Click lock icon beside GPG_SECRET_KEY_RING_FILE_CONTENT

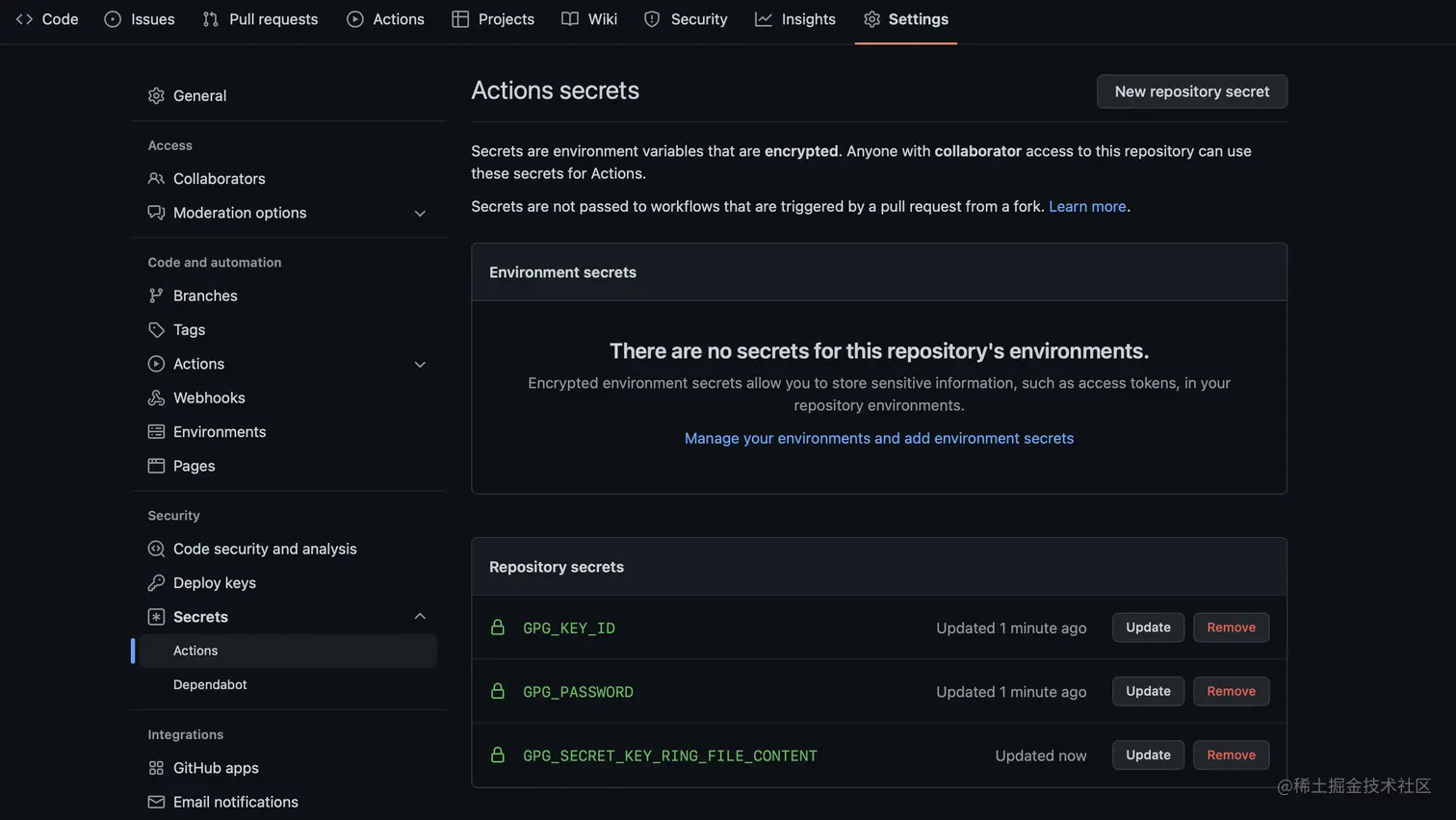click(x=498, y=755)
